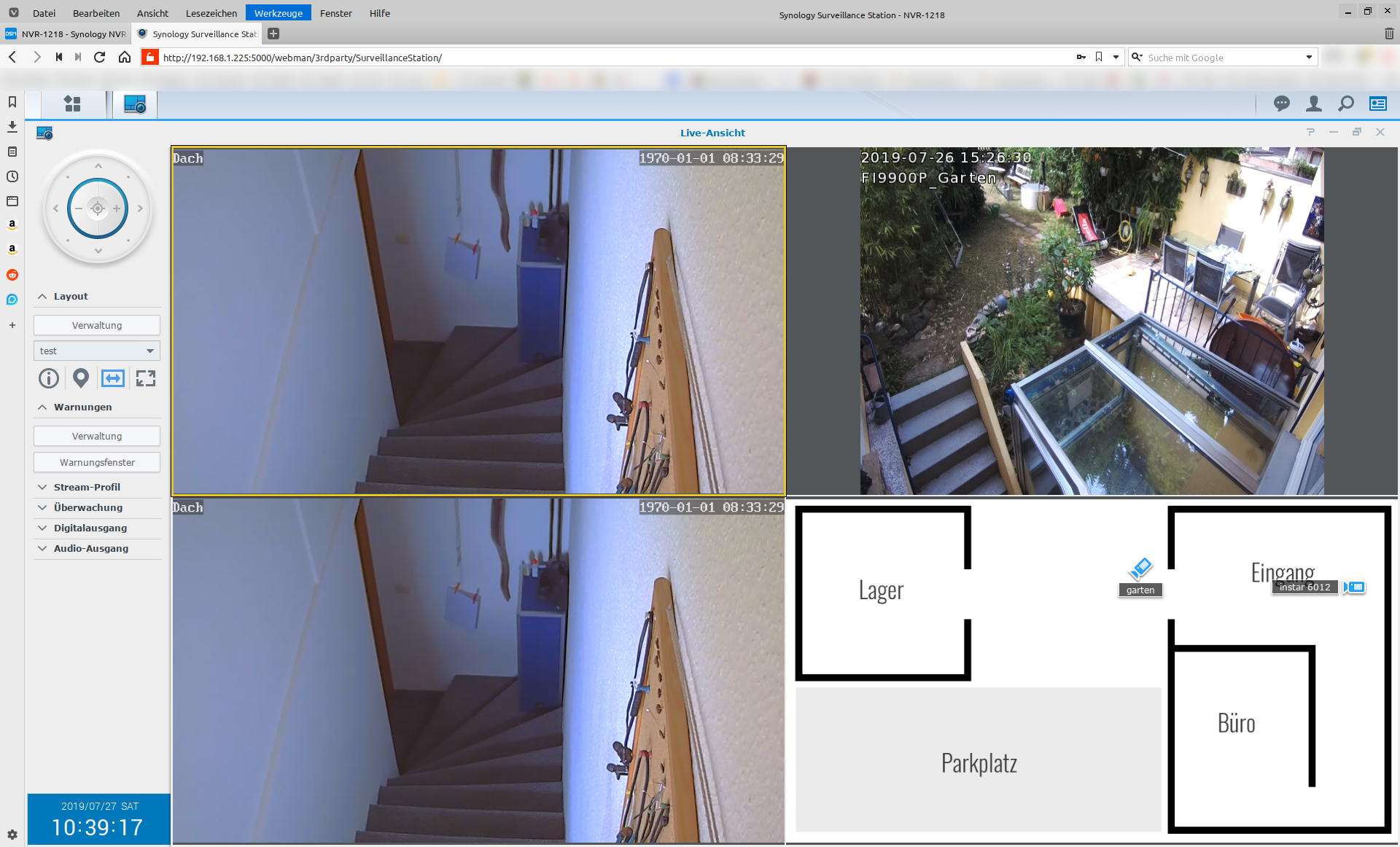Tilt the PTZ camera up
1400x847 pixels.
(98, 167)
